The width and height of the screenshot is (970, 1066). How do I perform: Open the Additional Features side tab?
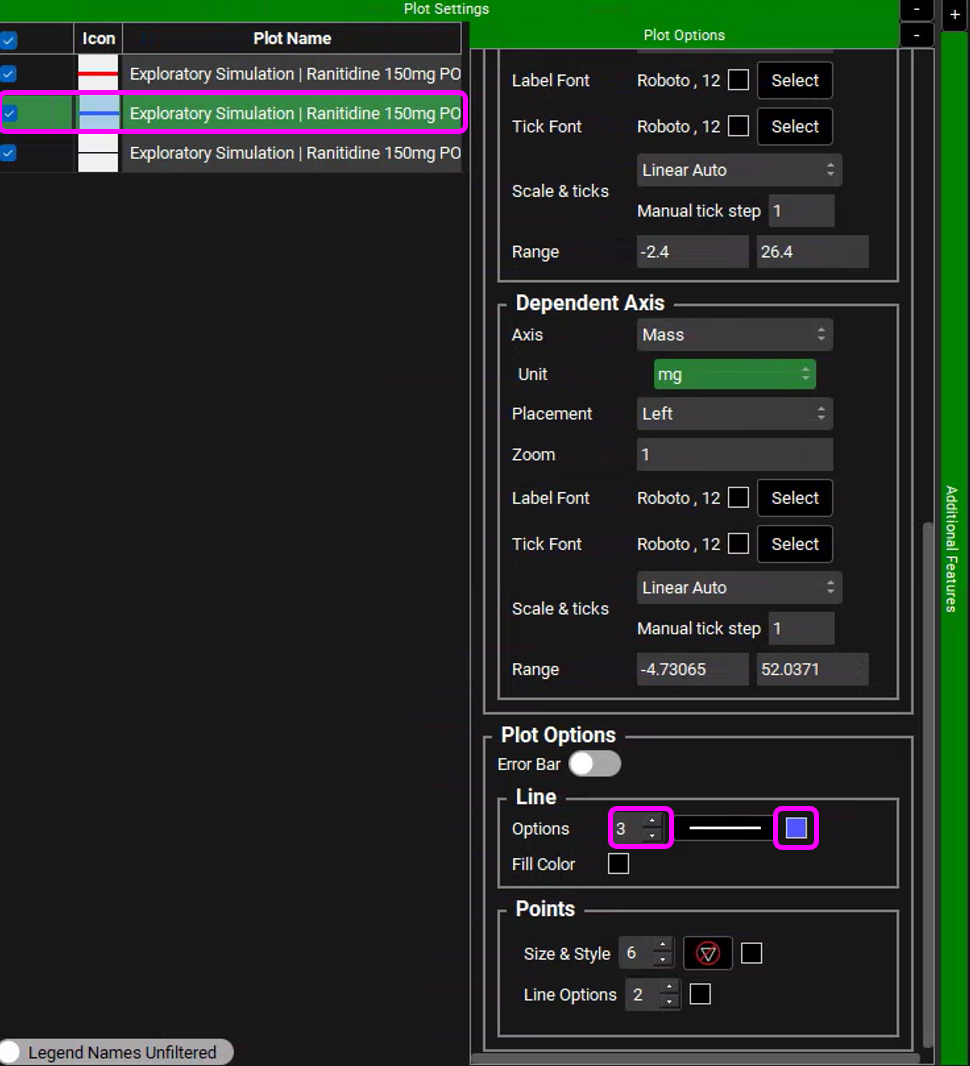[x=951, y=548]
